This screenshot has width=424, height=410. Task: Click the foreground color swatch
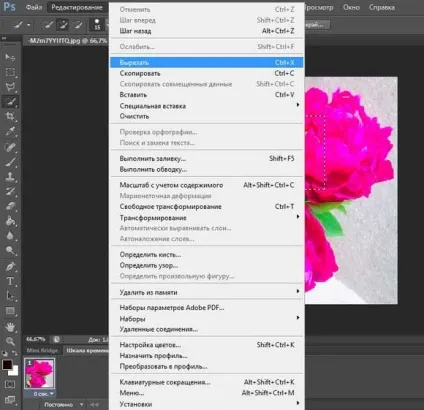tap(7, 364)
